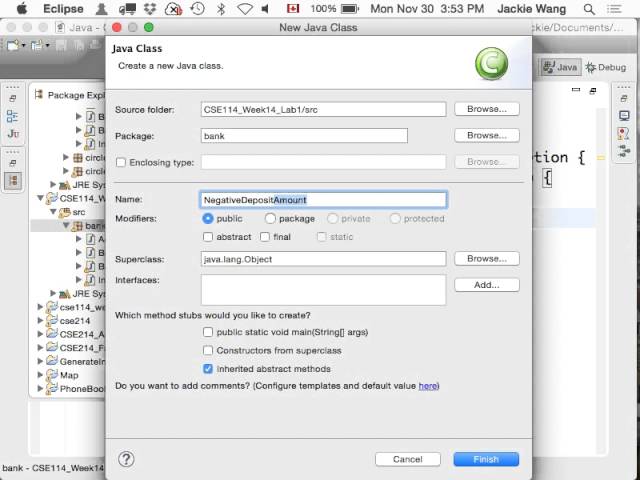The height and width of the screenshot is (480, 640).
Task: Restore the right trim stack
Action: point(624,98)
